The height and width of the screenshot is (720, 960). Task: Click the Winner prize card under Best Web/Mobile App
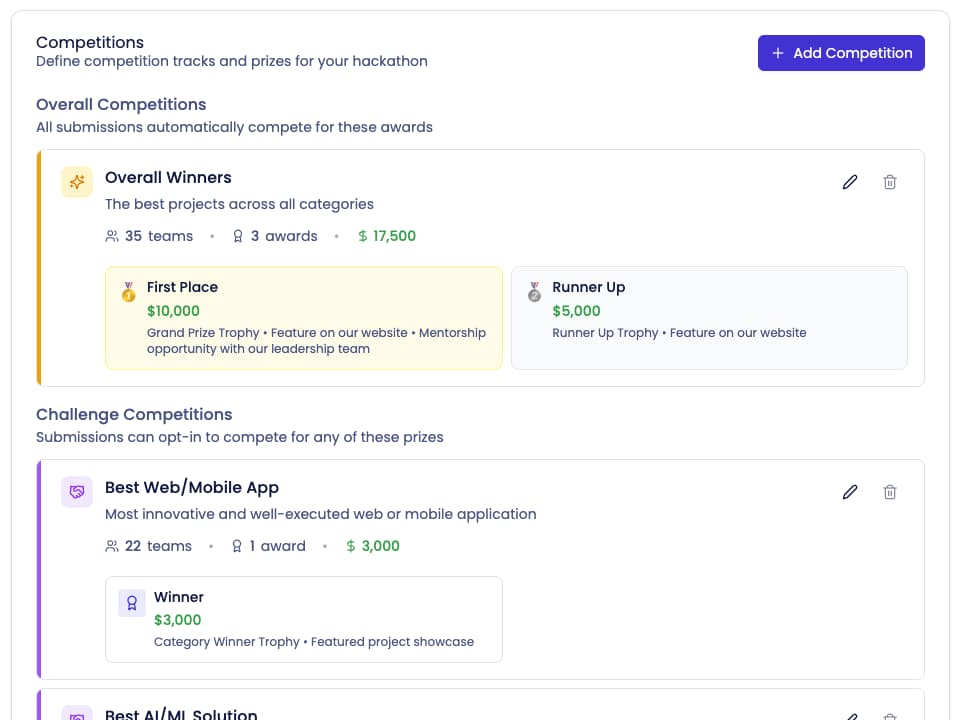303,619
